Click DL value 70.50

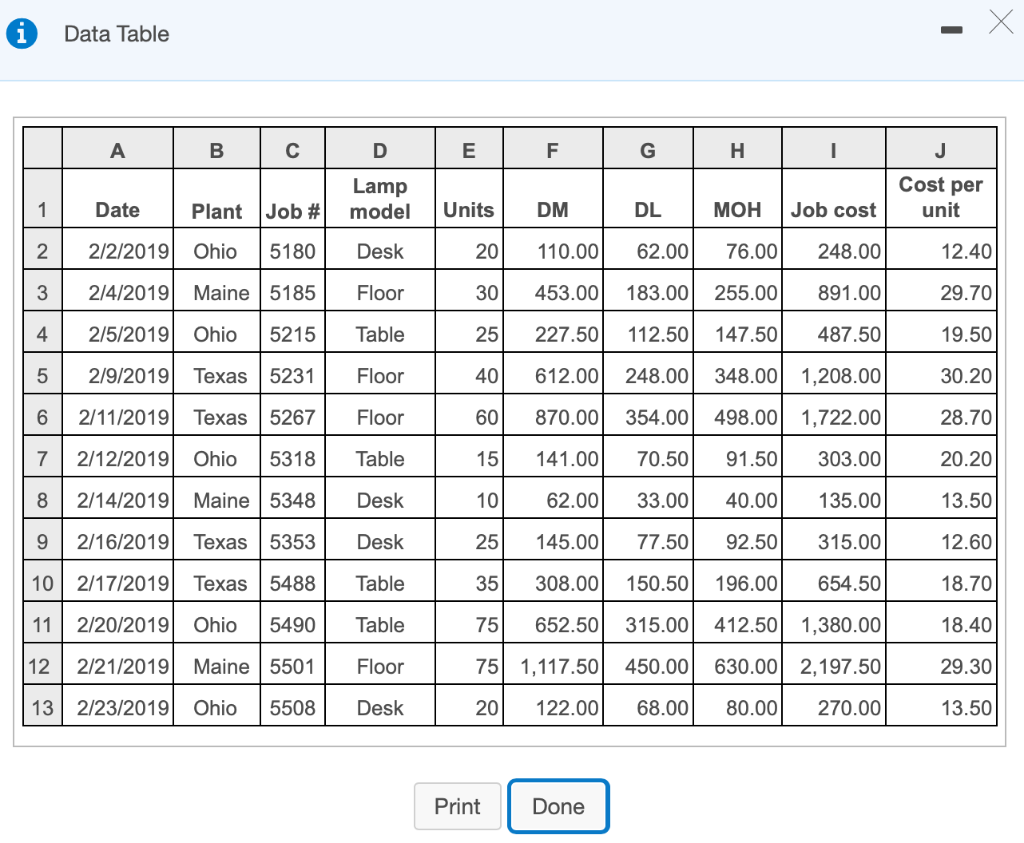pos(648,456)
